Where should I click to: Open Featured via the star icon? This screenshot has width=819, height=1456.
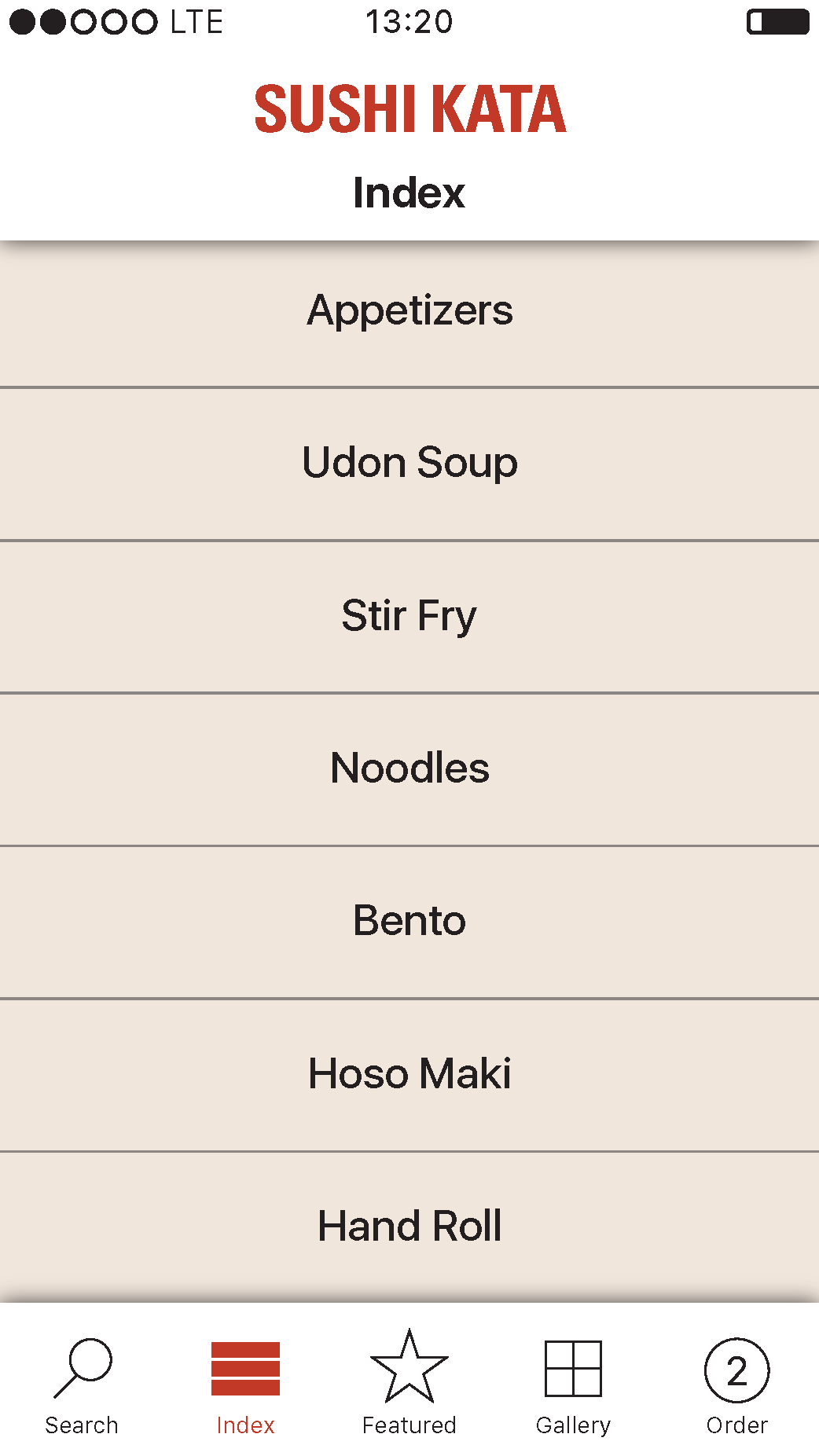point(409,1366)
